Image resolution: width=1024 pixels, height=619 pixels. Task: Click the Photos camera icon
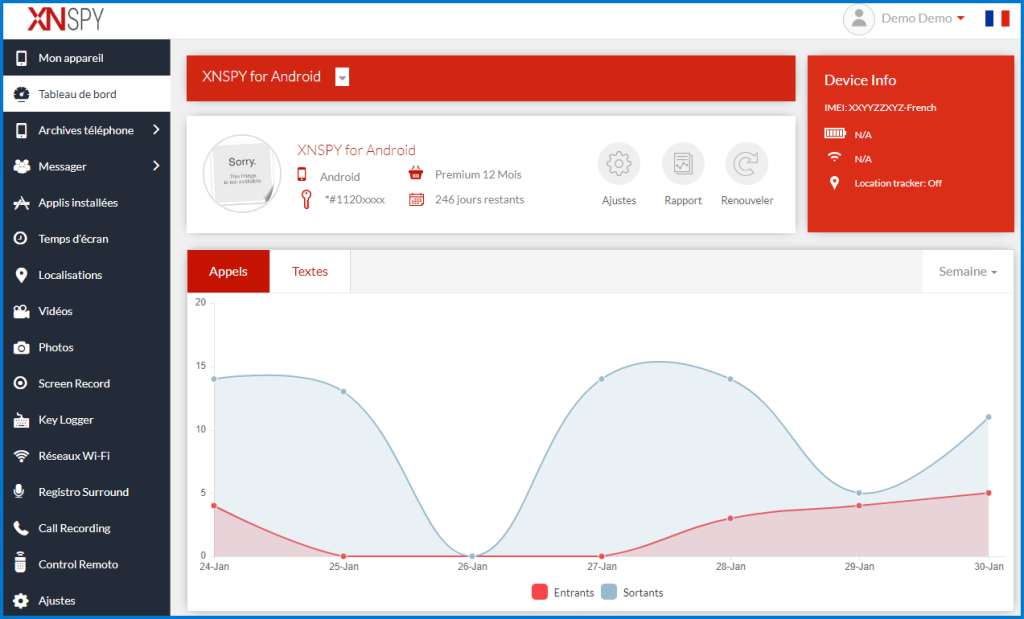pos(22,347)
